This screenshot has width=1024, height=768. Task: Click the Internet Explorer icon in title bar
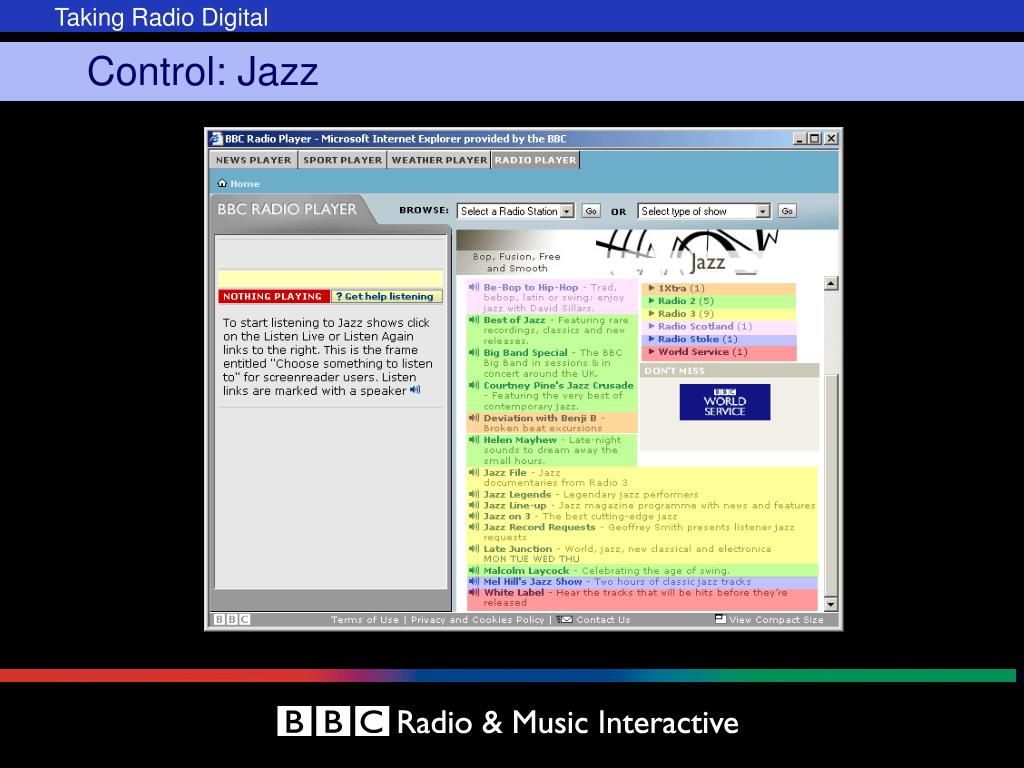tap(216, 138)
